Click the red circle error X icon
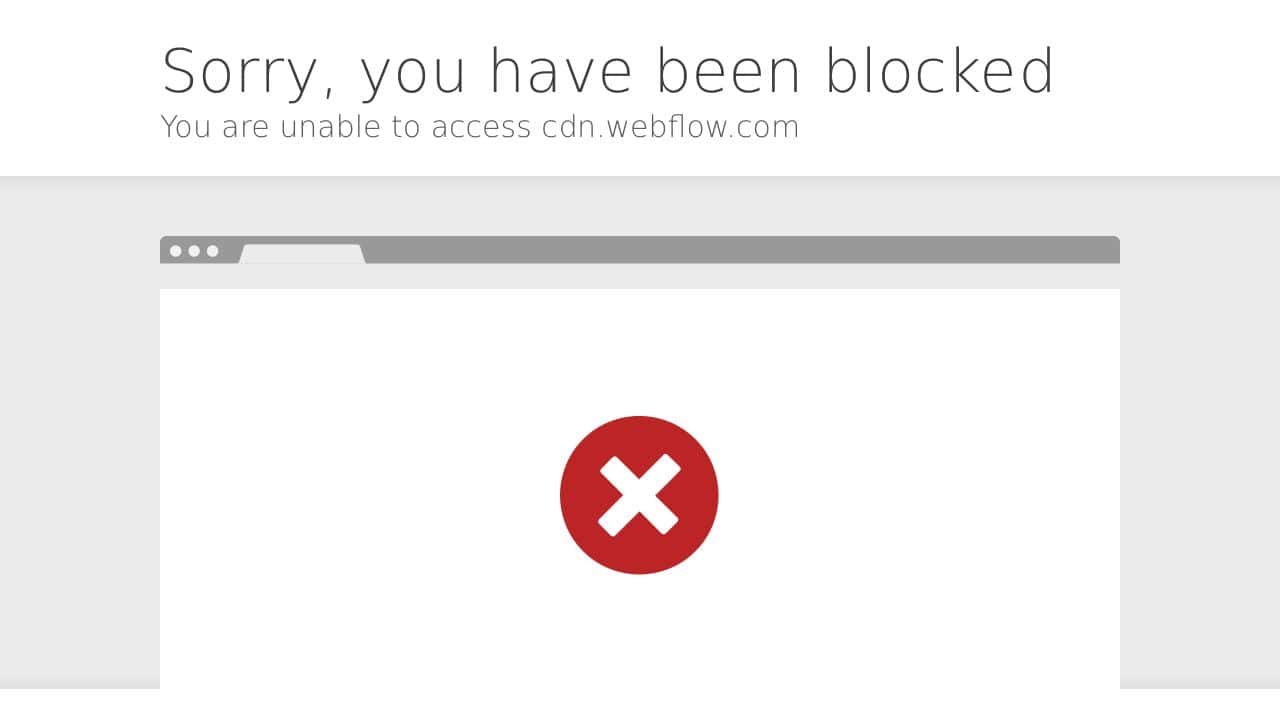The width and height of the screenshot is (1280, 720). tap(639, 495)
